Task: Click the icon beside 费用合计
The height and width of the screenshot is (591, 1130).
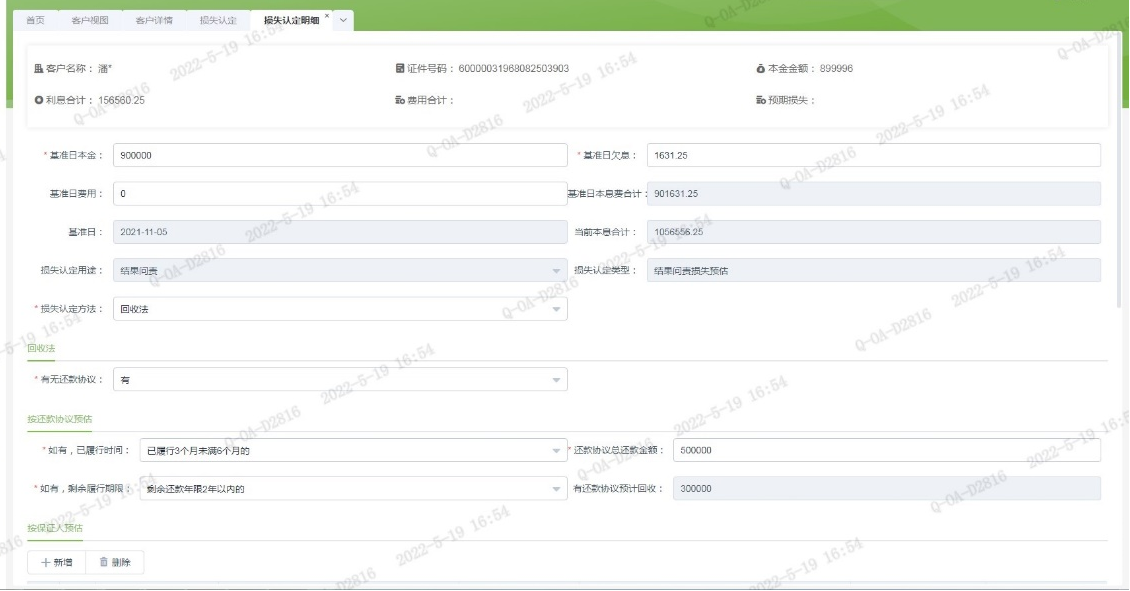Action: coord(400,100)
